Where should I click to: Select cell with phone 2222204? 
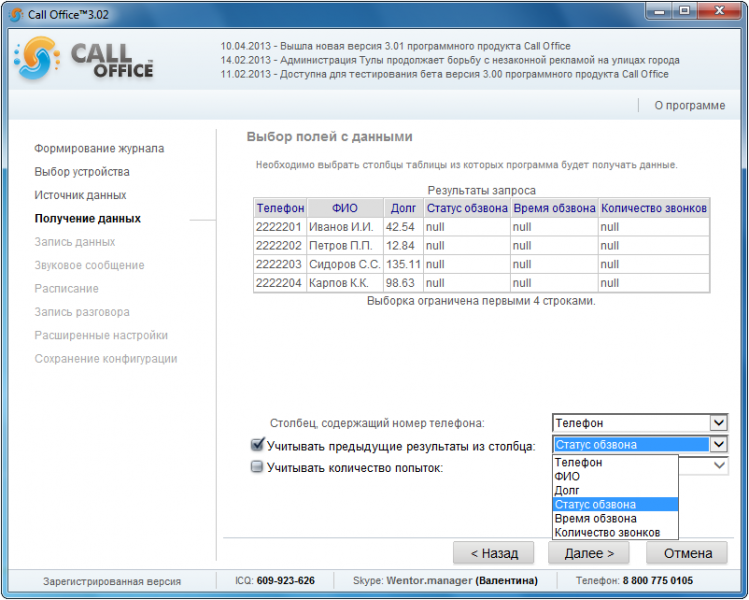[280, 283]
